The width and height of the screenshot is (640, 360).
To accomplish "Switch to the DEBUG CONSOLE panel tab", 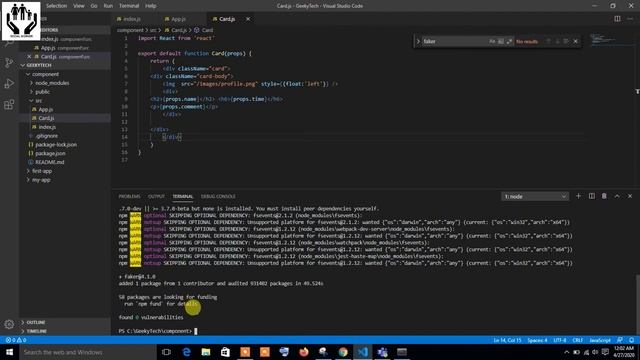I will 218,196.
